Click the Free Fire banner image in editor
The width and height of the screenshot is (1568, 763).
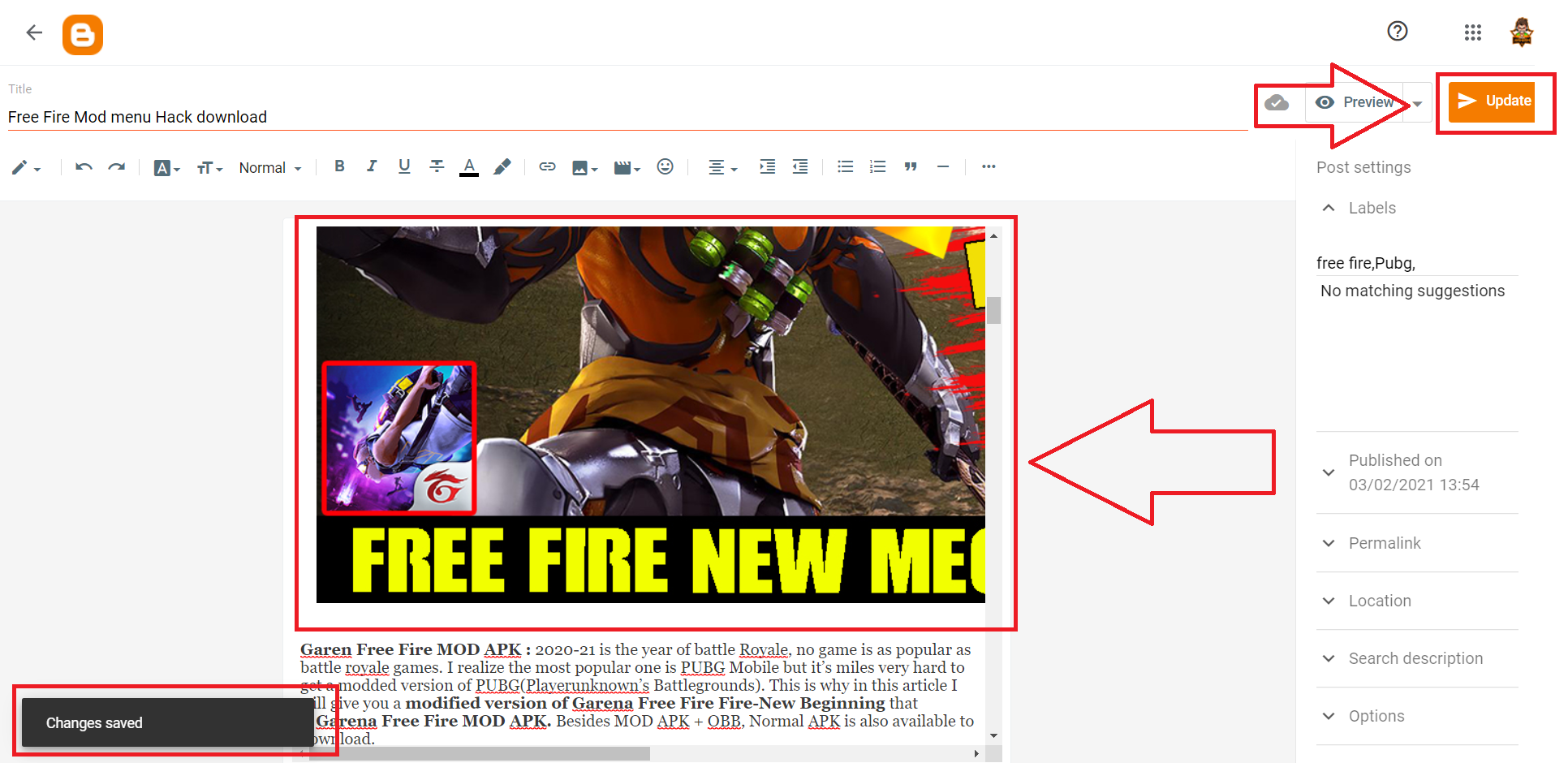point(650,415)
